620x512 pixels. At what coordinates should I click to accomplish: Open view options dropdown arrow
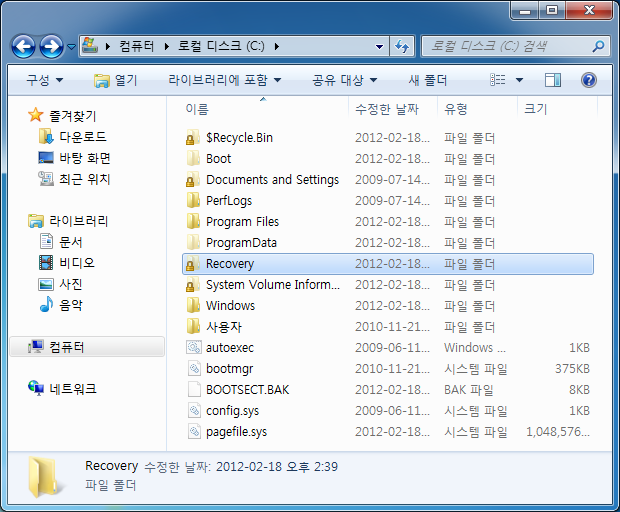click(x=519, y=80)
